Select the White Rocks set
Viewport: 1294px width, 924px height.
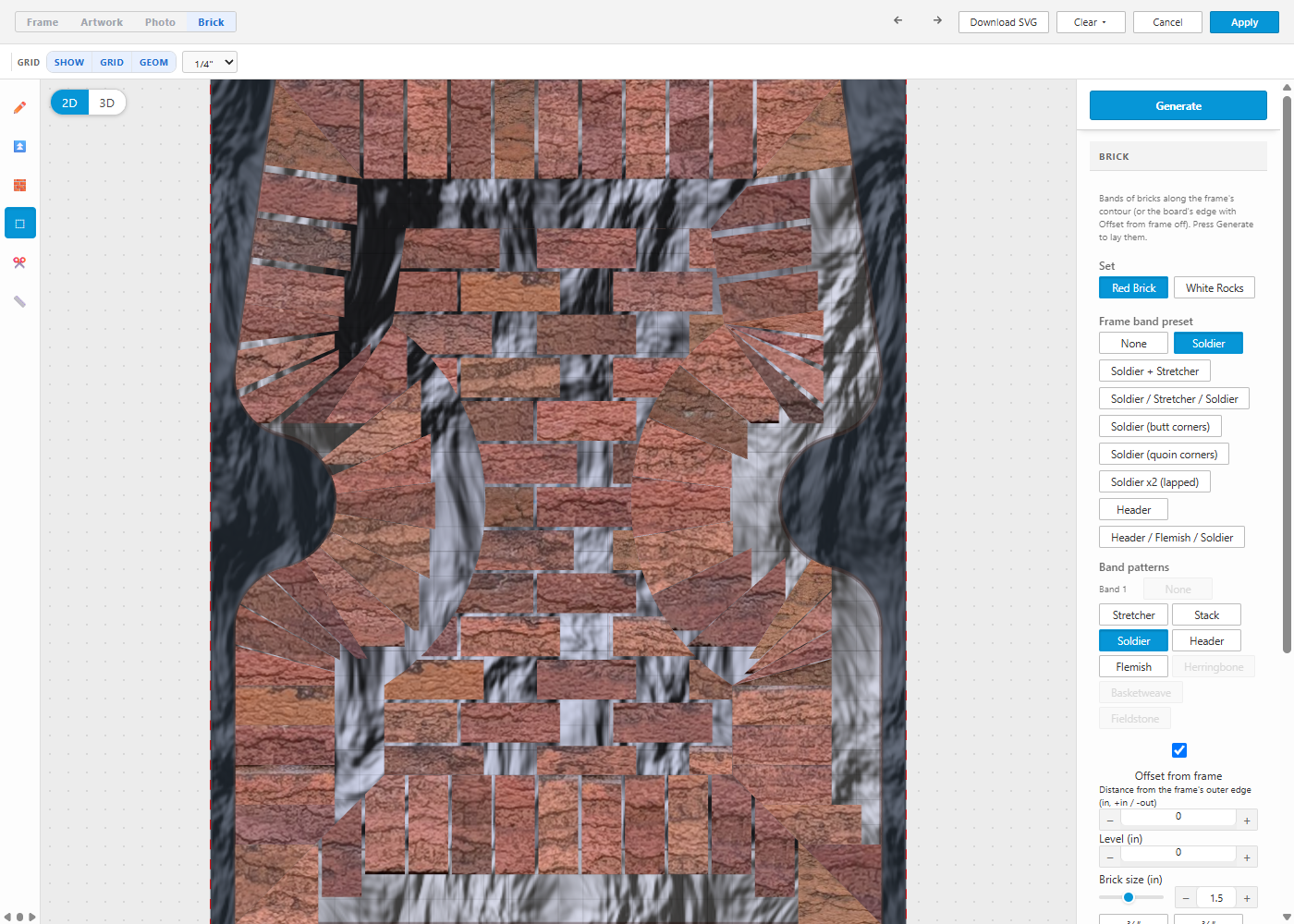tap(1215, 288)
